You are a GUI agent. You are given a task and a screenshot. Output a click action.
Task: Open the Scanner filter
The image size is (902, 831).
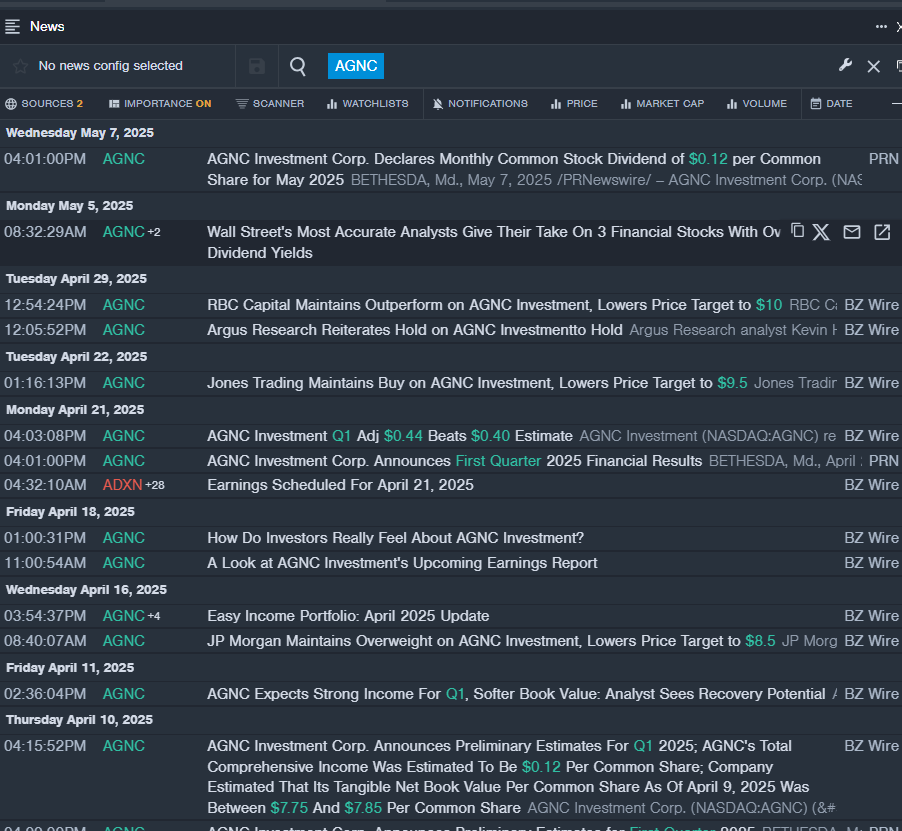270,104
